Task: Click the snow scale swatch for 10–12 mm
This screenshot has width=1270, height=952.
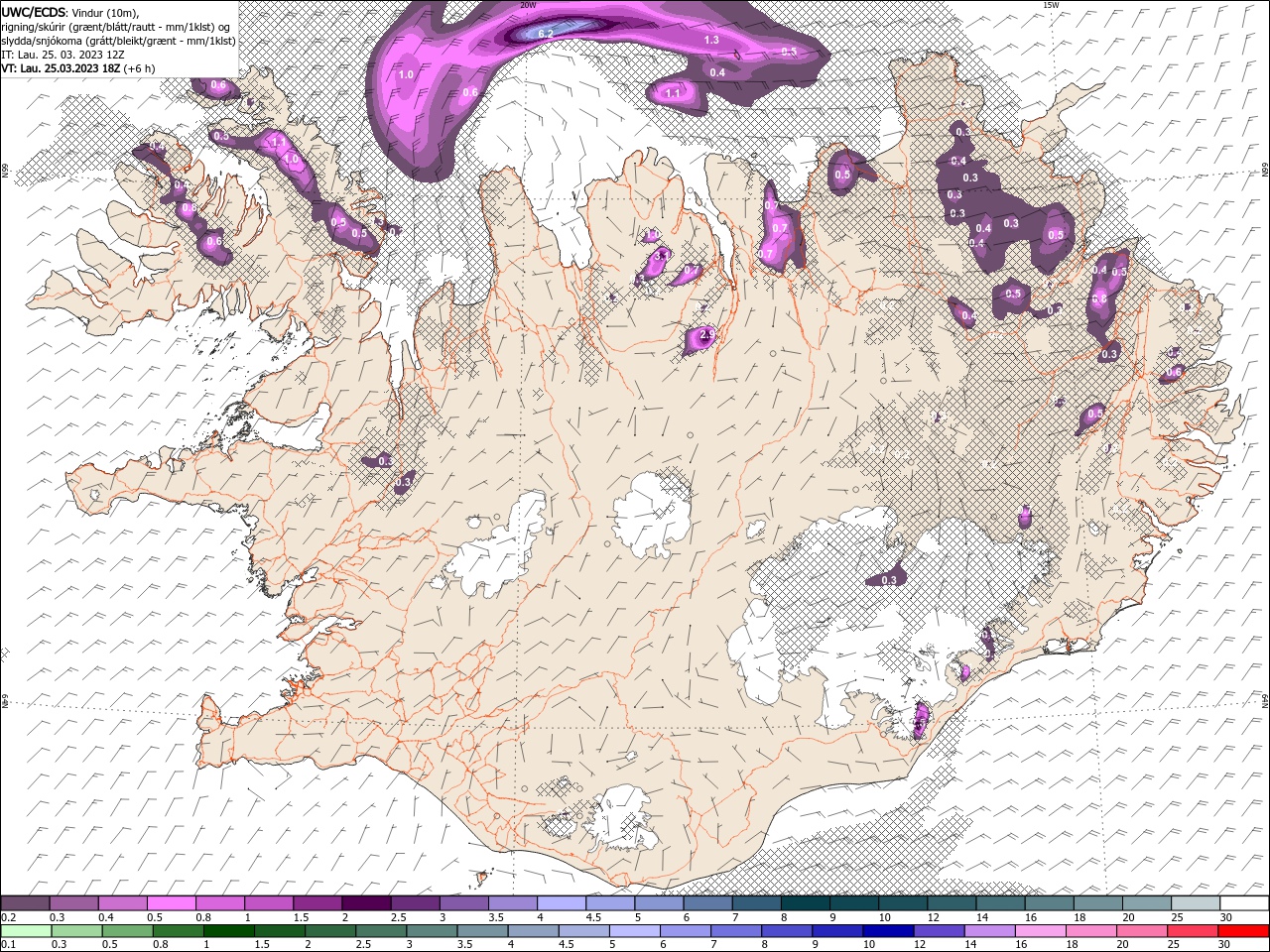Action: pos(902,903)
